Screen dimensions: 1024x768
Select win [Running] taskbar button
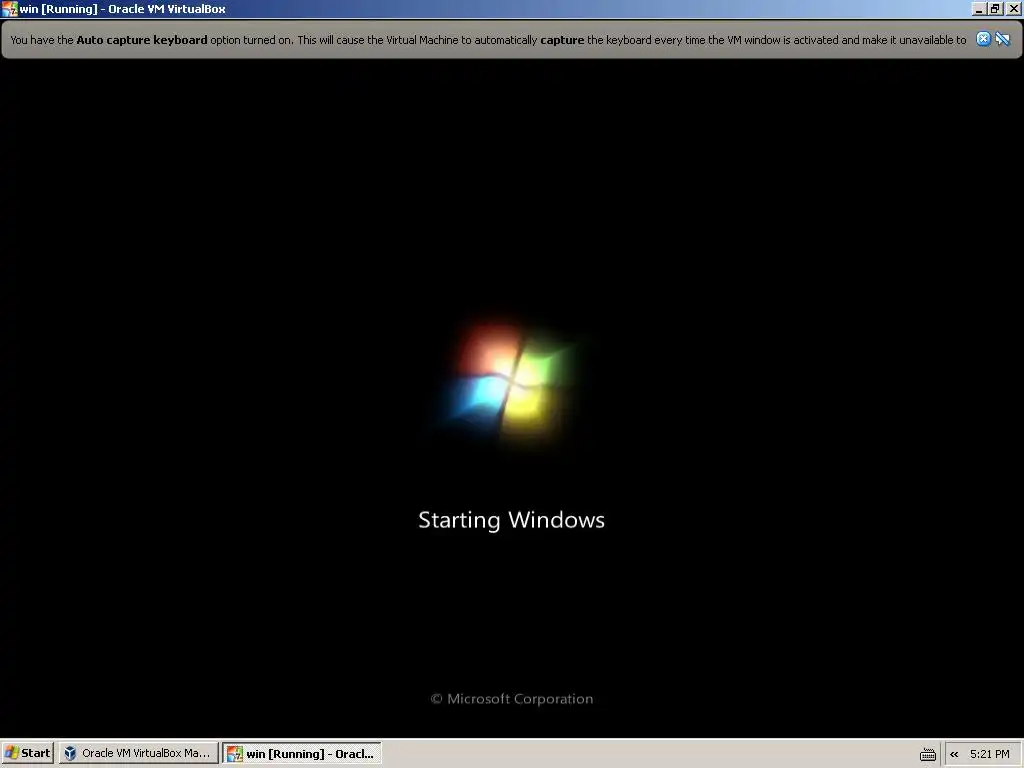pos(302,754)
